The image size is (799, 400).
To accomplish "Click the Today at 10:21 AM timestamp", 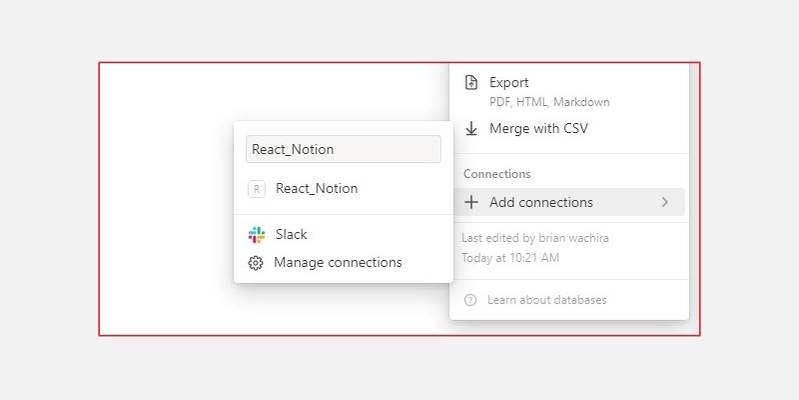I will click(510, 258).
